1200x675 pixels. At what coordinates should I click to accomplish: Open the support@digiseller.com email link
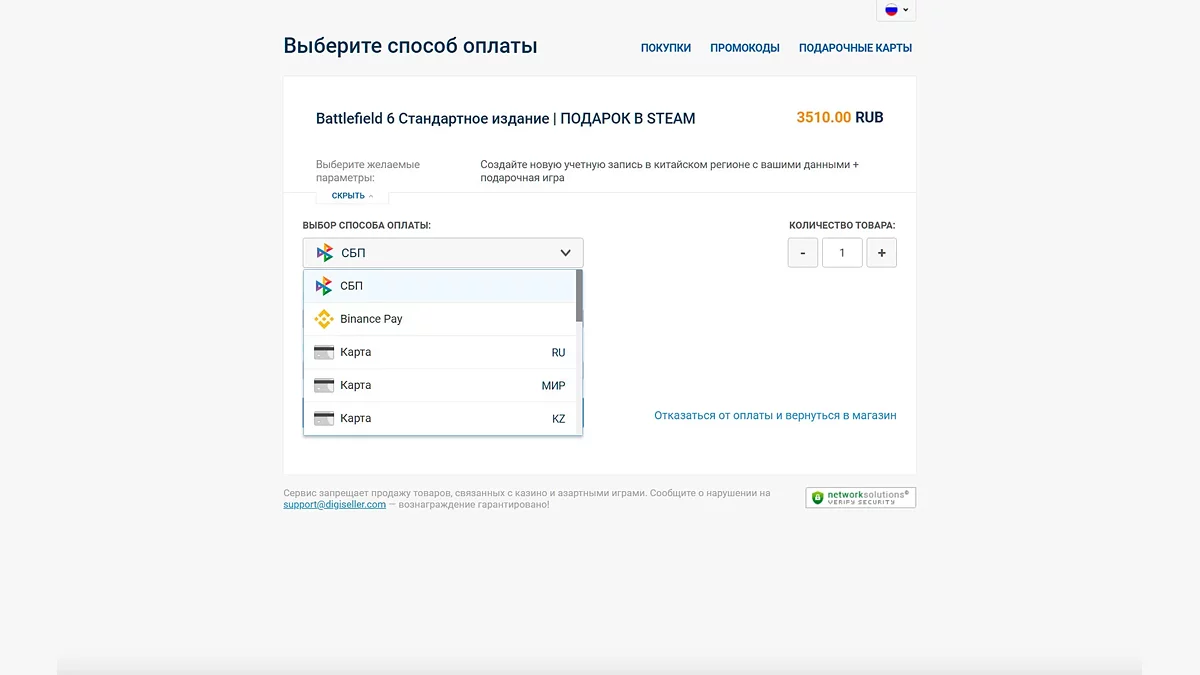335,505
